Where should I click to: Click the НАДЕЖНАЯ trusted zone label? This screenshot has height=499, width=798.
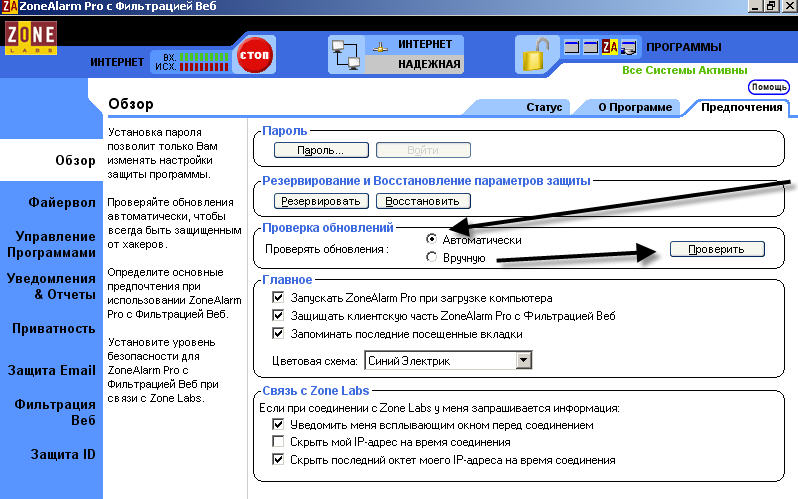[429, 64]
